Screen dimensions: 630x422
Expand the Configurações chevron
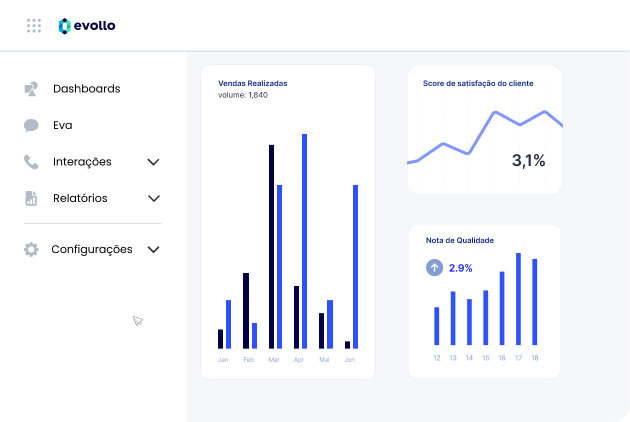pos(153,250)
